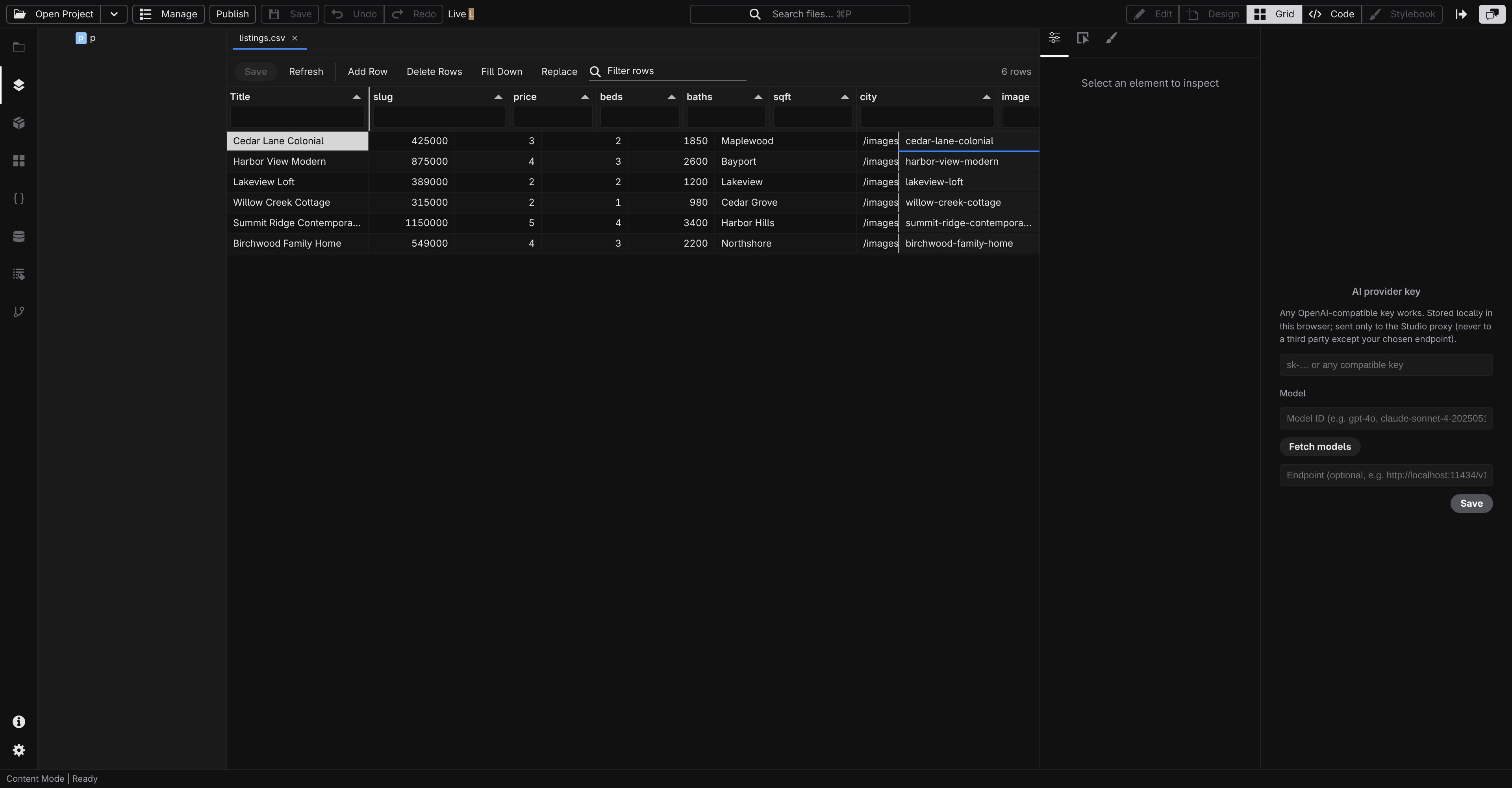Switch to Stylebook mode

point(1402,14)
